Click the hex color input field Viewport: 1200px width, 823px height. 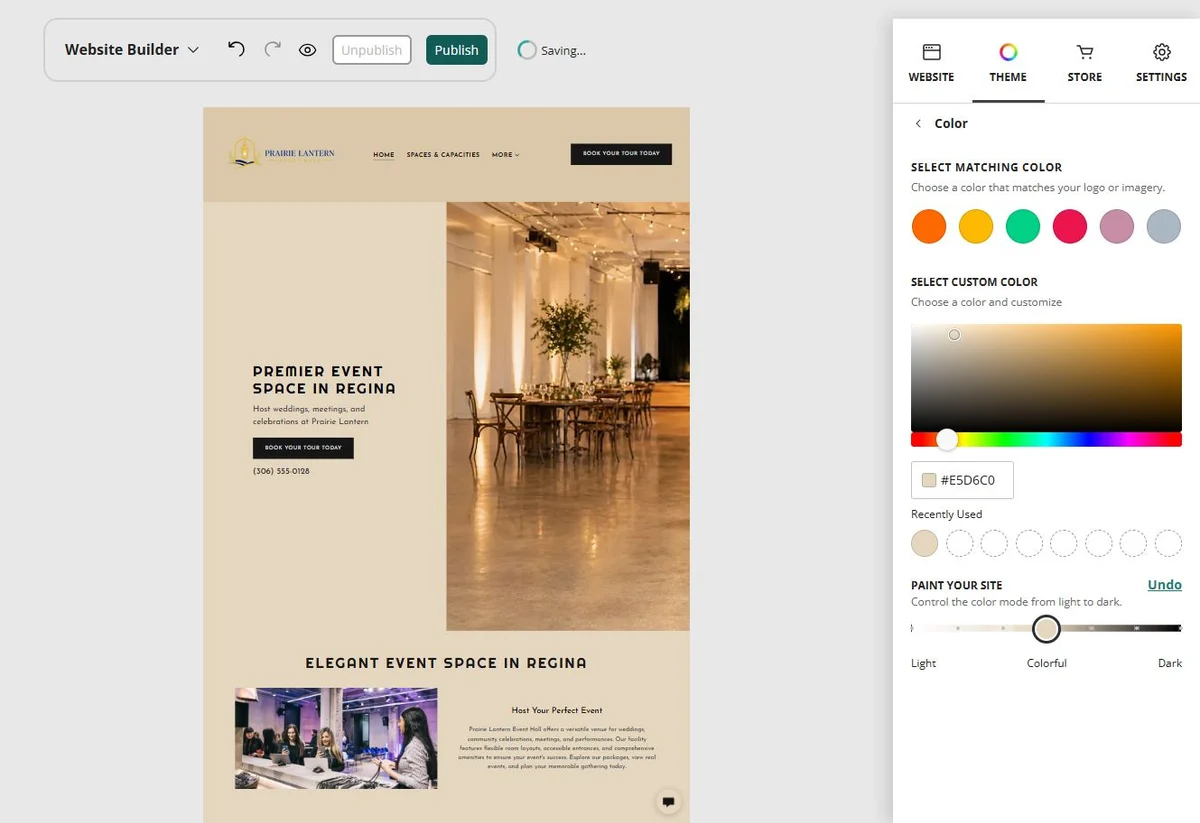point(962,480)
